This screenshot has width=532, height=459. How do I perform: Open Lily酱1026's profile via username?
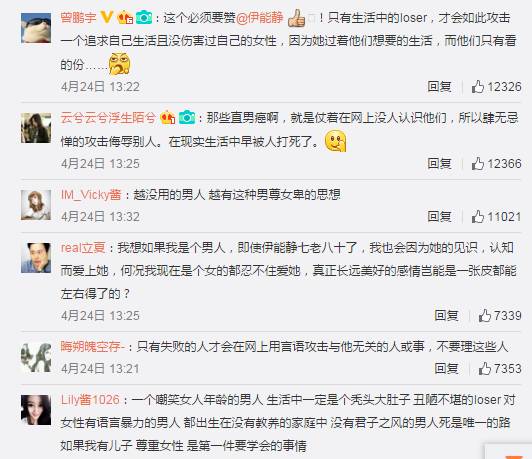click(90, 400)
